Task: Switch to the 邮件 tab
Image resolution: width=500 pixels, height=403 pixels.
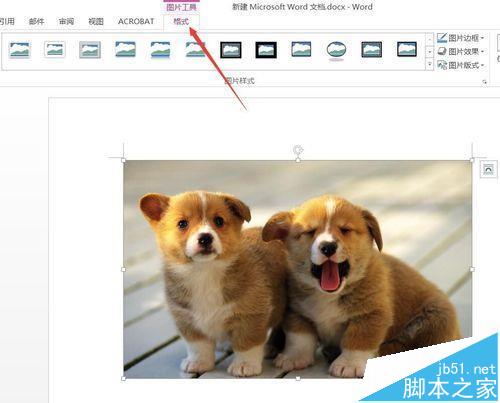Action: click(36, 22)
